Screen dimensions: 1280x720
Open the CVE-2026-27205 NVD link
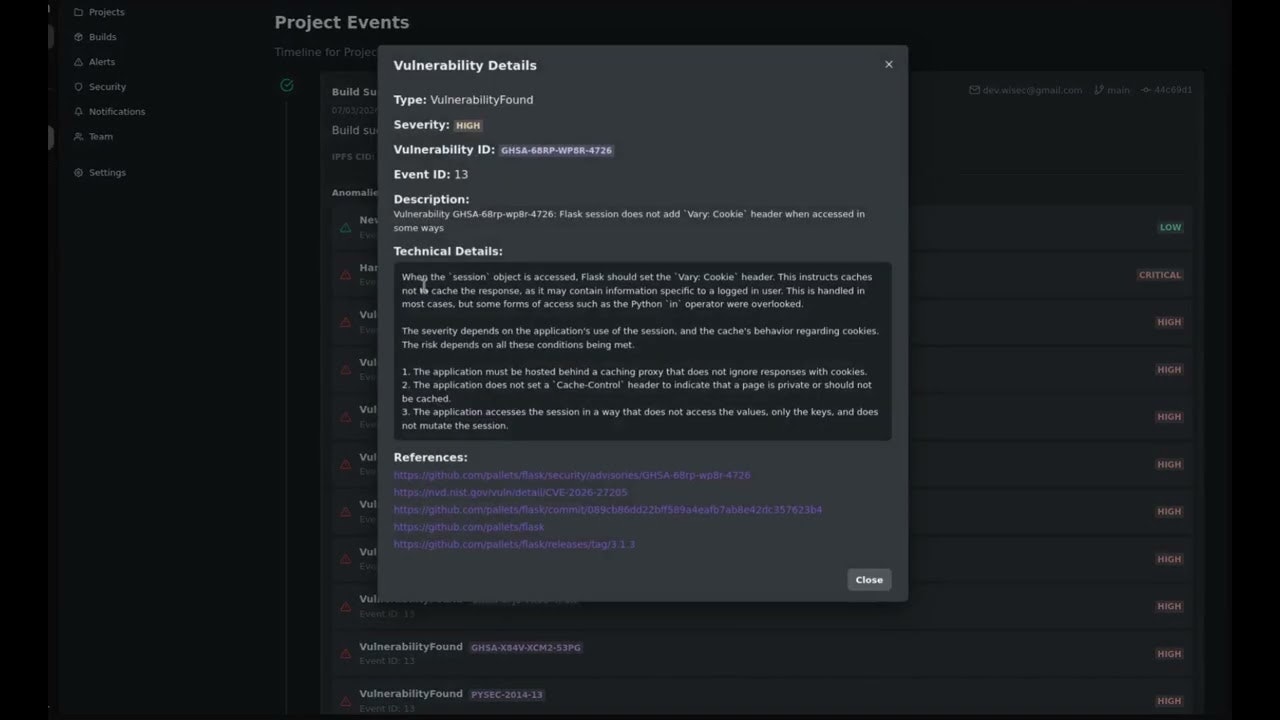tap(510, 492)
